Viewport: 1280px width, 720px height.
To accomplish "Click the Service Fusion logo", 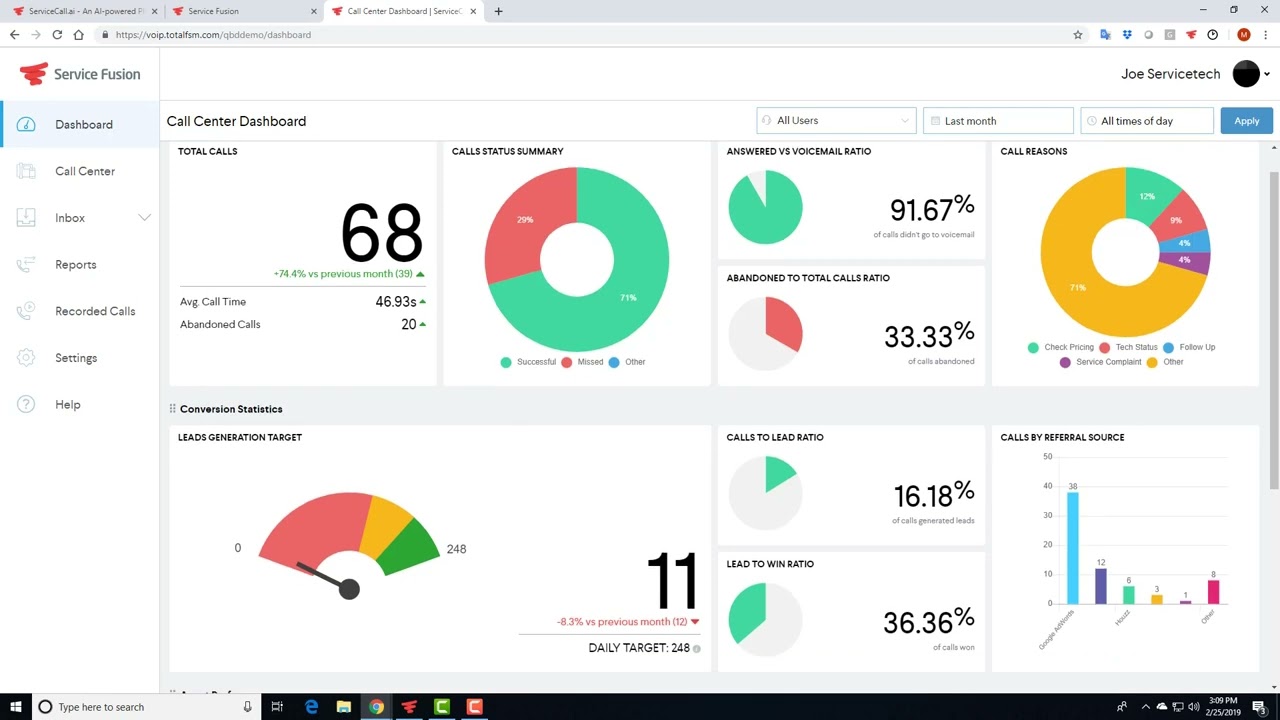I will tap(80, 74).
